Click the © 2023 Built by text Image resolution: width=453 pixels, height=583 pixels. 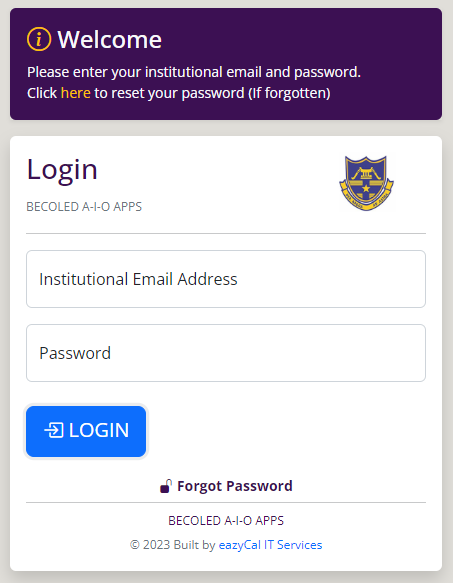[x=173, y=545]
